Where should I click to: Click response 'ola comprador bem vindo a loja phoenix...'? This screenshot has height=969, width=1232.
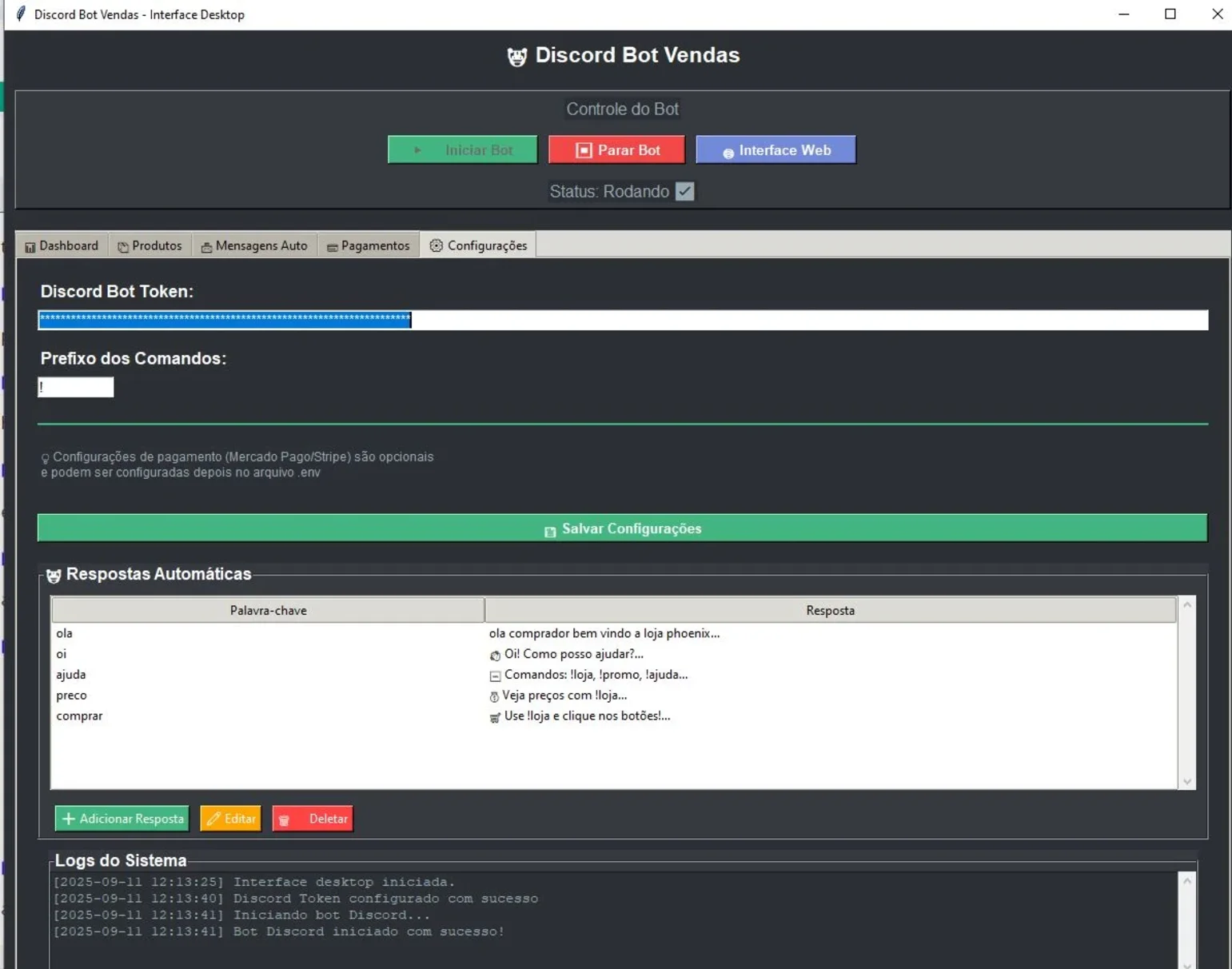(604, 633)
